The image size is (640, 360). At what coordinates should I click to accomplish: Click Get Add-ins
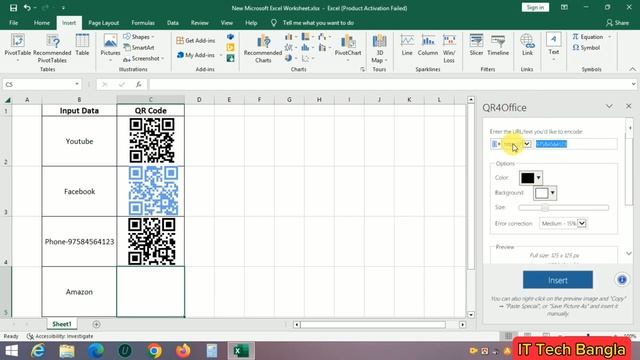tap(196, 40)
